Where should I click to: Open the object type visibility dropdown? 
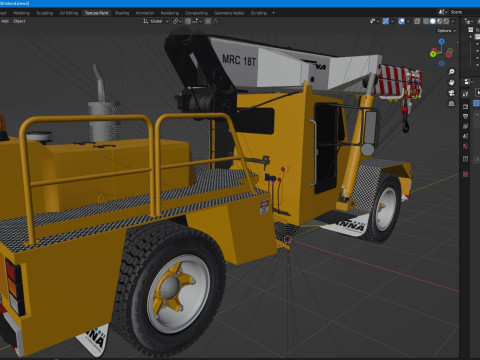click(375, 21)
